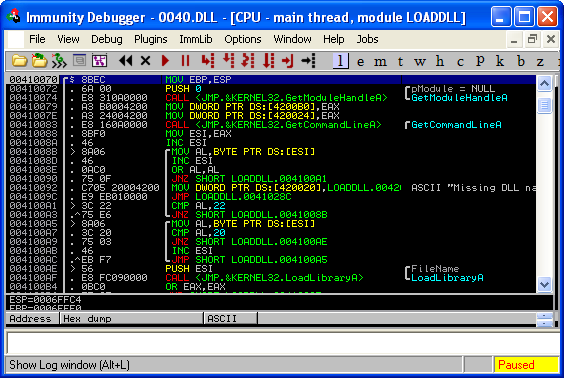Click the Go to address arrow icon

point(308,61)
